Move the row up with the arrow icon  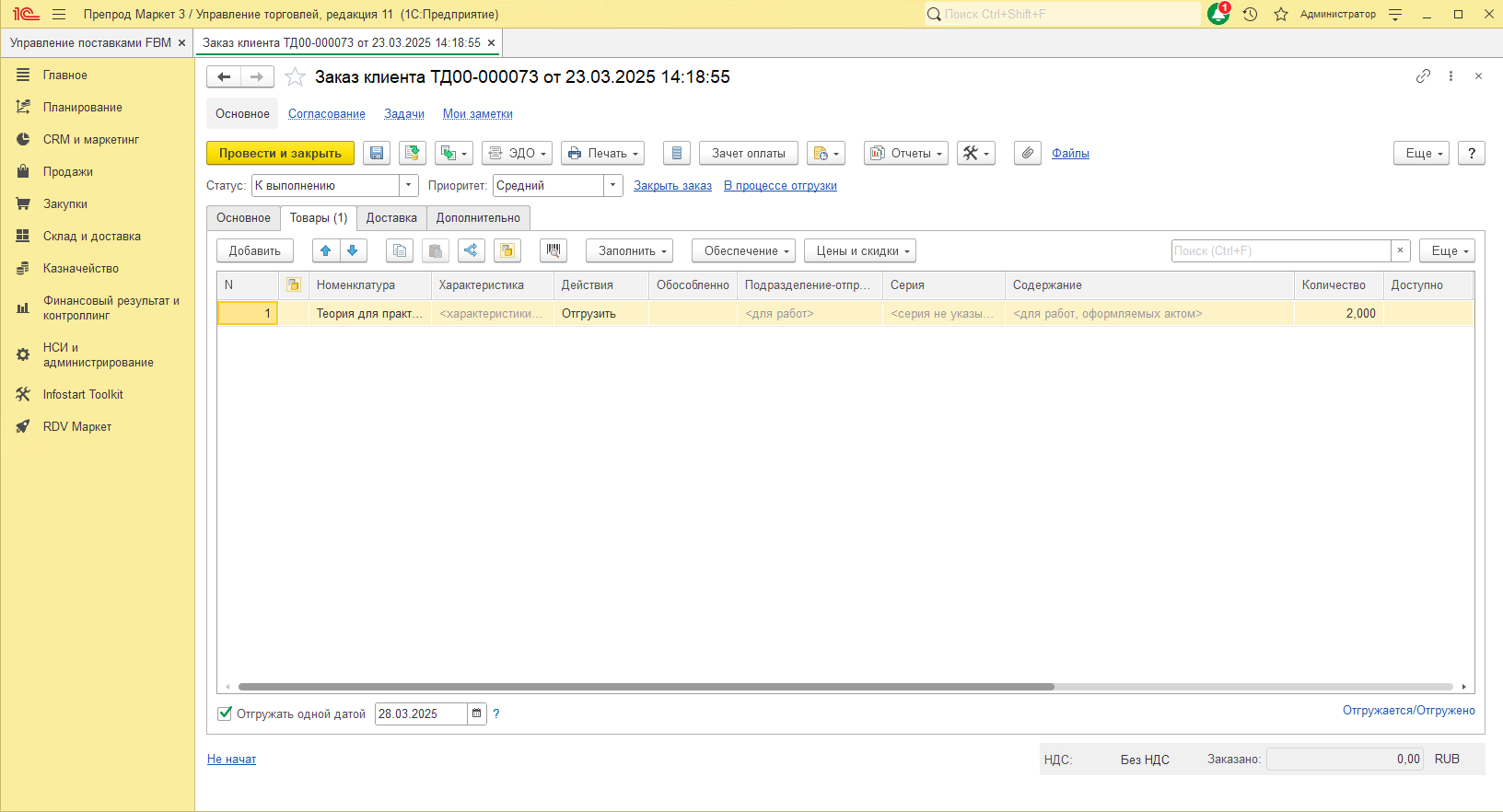click(x=326, y=251)
